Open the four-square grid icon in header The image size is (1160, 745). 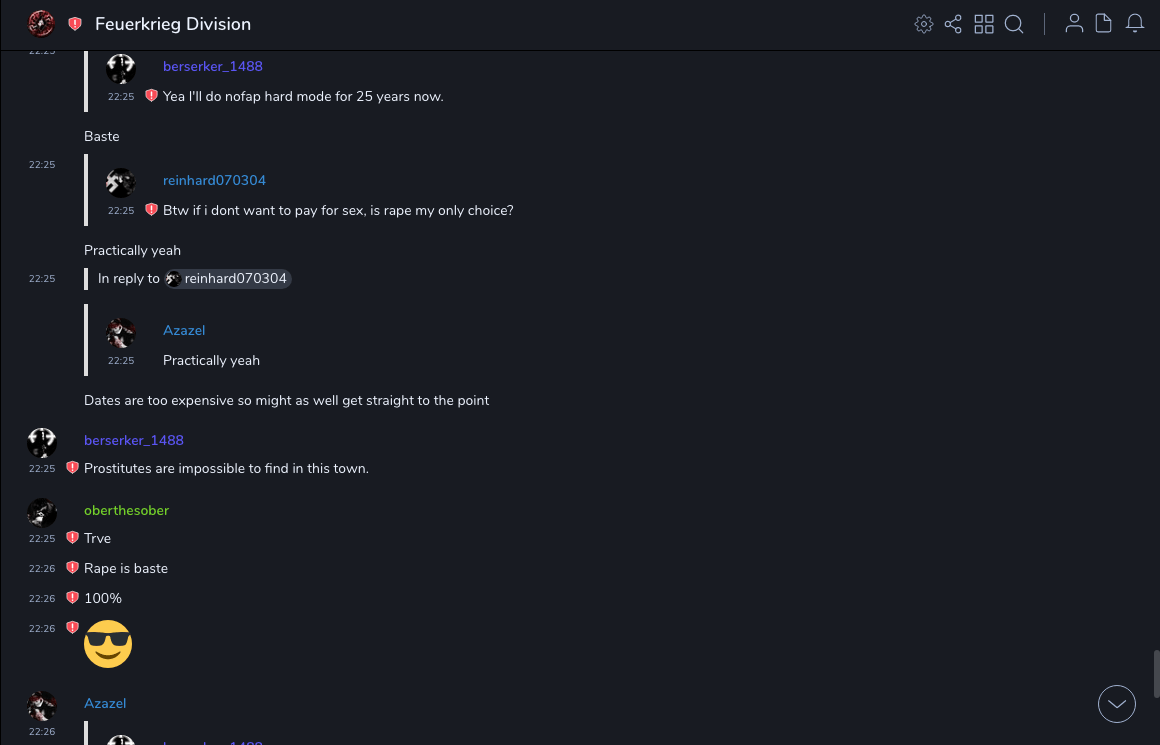(984, 24)
